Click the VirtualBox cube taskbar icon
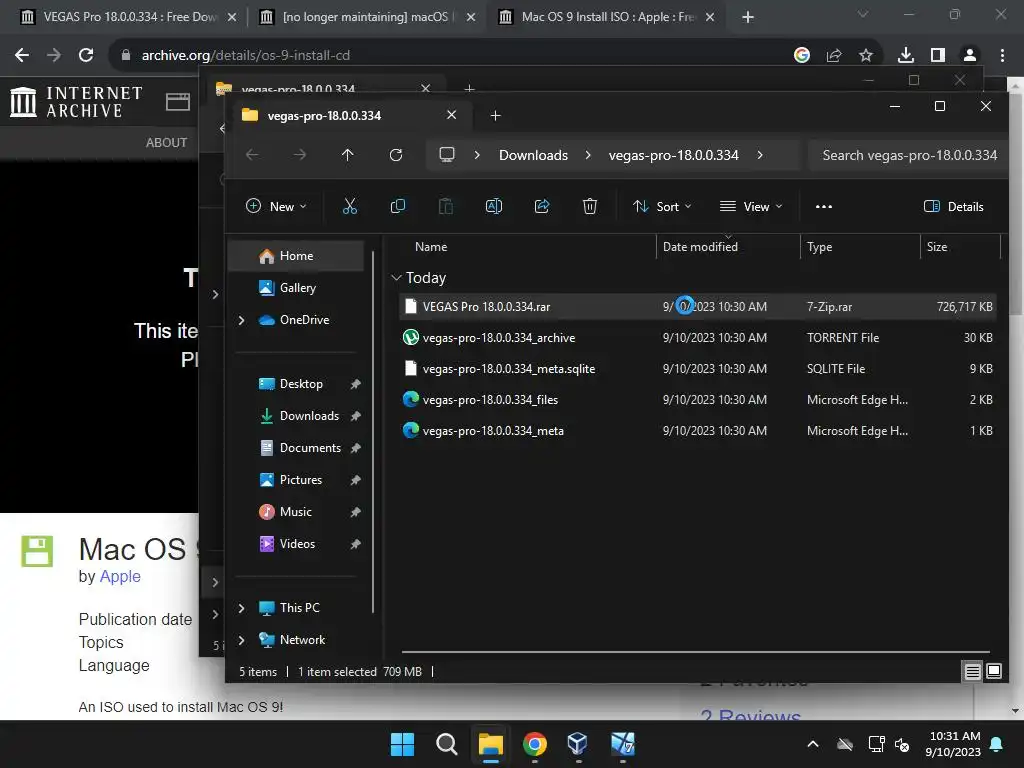This screenshot has width=1024, height=768. click(578, 744)
